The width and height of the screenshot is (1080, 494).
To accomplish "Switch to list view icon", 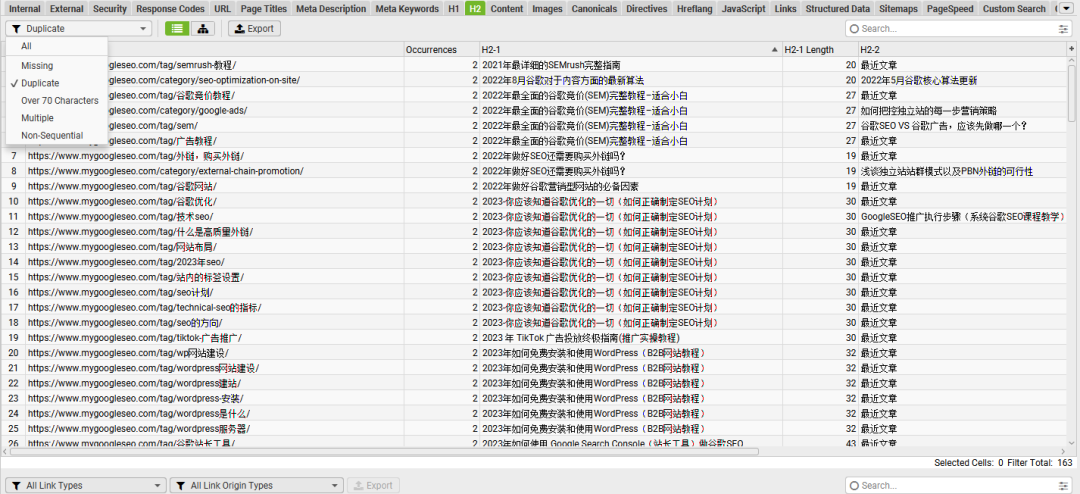I will (x=178, y=29).
